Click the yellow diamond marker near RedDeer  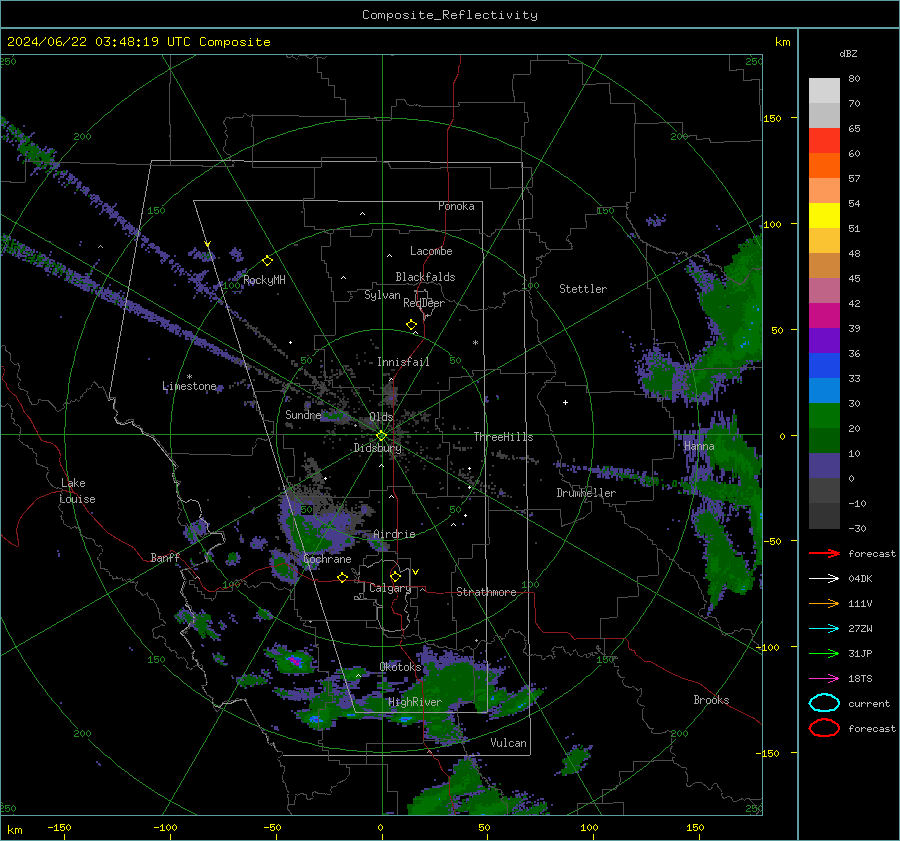pos(411,324)
